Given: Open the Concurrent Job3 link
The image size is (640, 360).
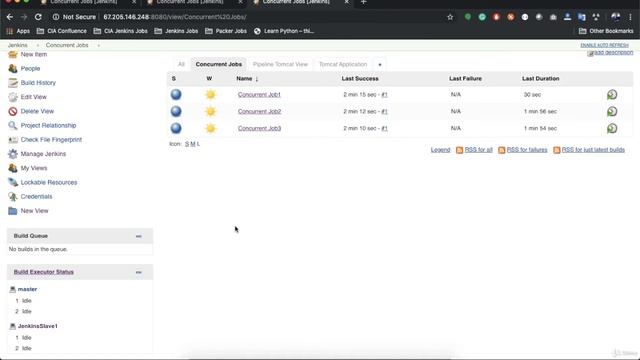Looking at the screenshot, I should [259, 128].
